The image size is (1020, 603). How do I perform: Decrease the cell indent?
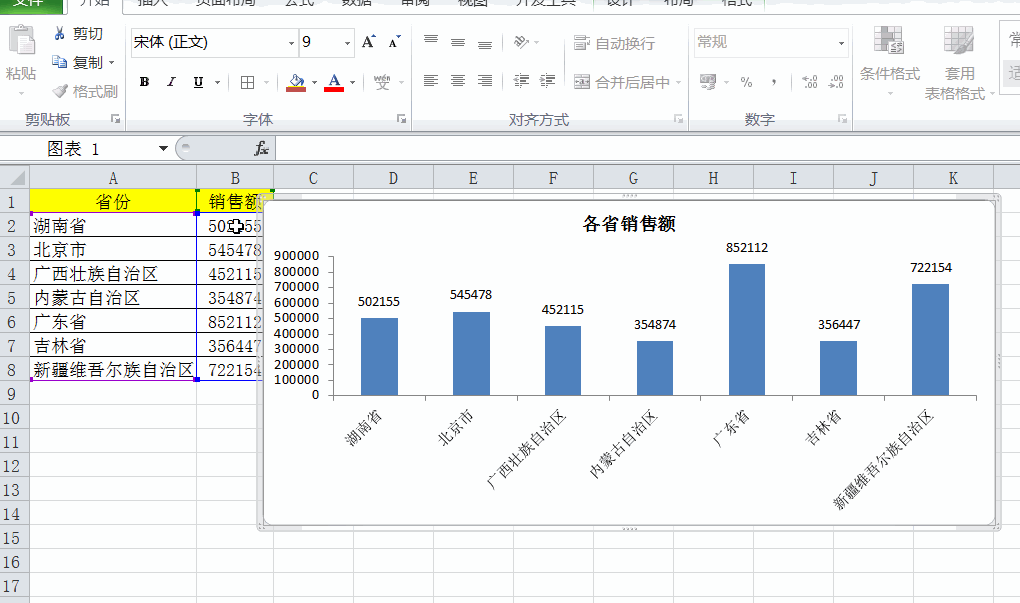tap(521, 81)
